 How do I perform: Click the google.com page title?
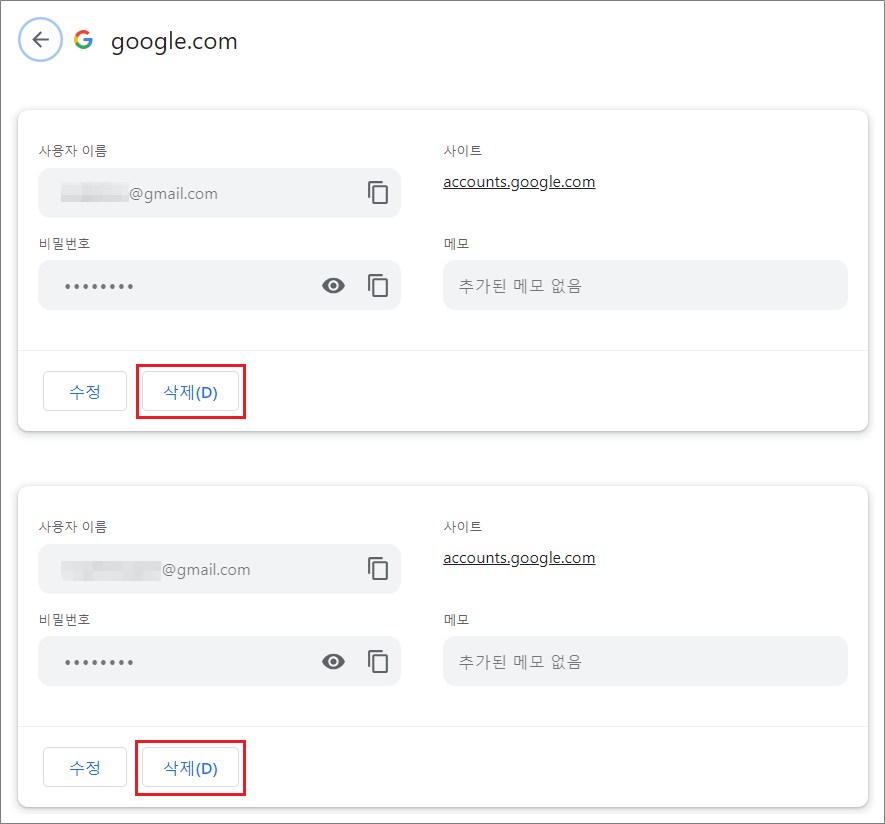click(174, 41)
